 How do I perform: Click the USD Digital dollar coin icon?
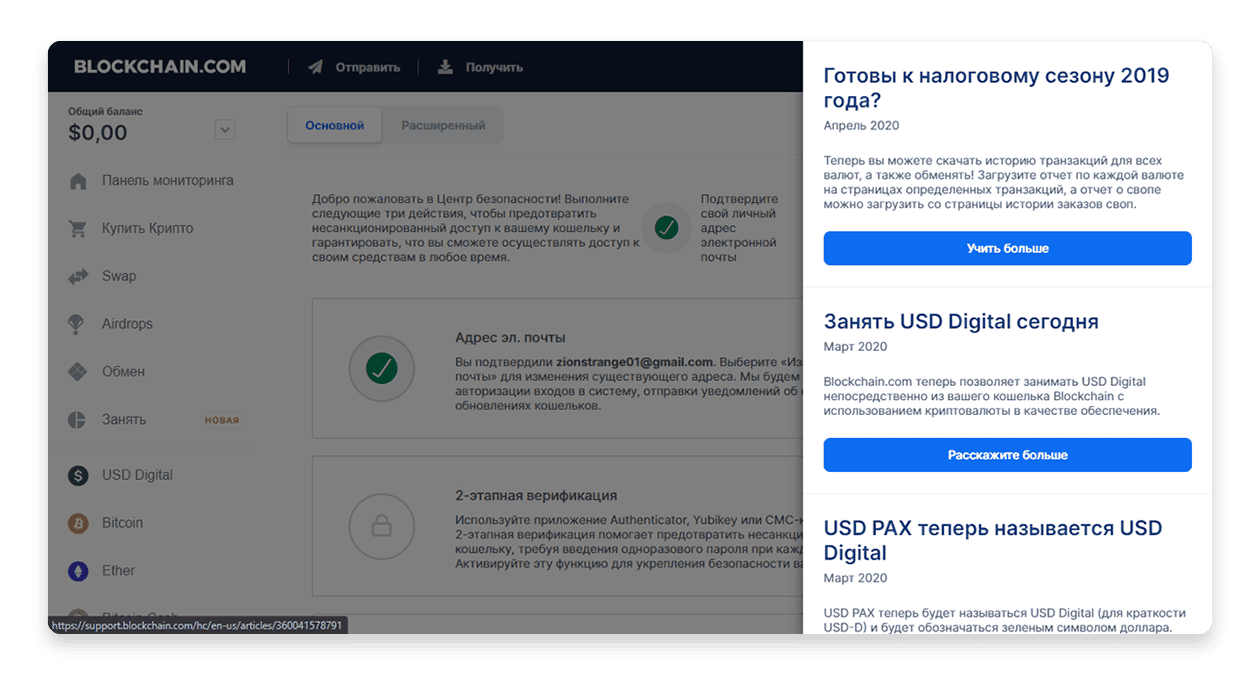tap(78, 476)
